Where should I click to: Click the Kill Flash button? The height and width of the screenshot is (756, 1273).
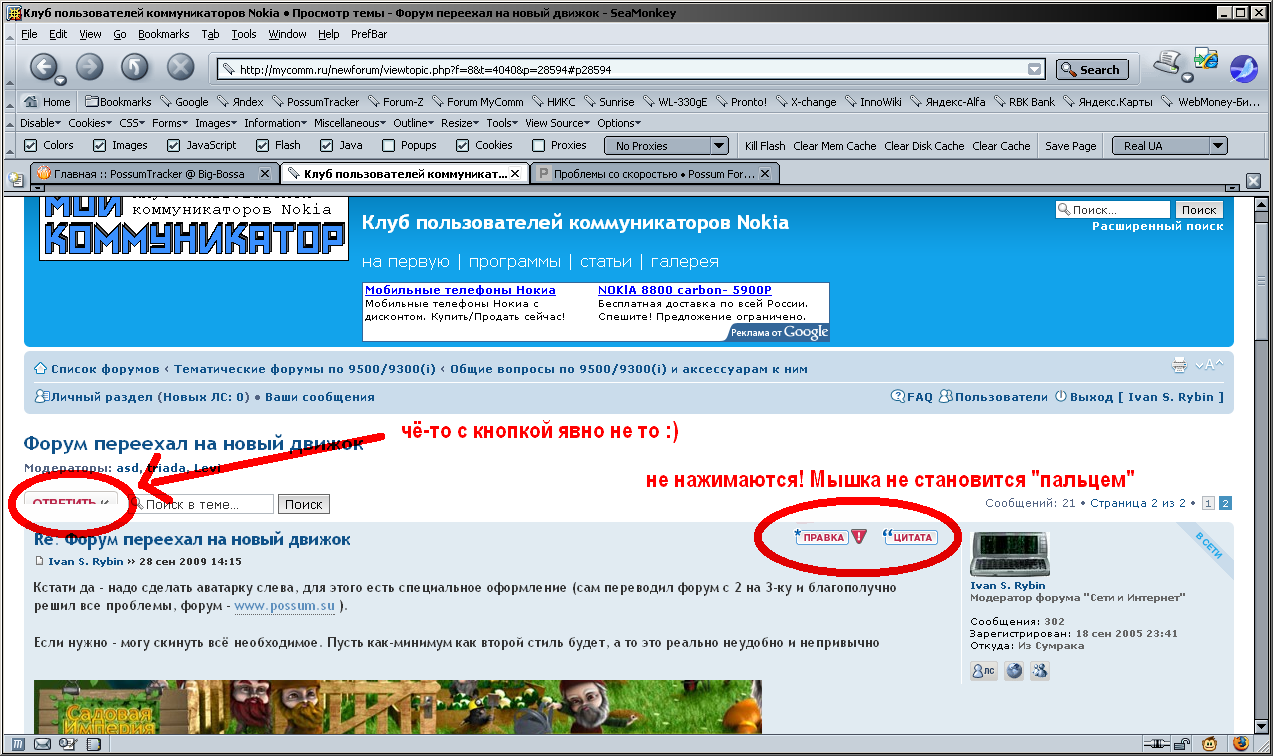pos(765,145)
